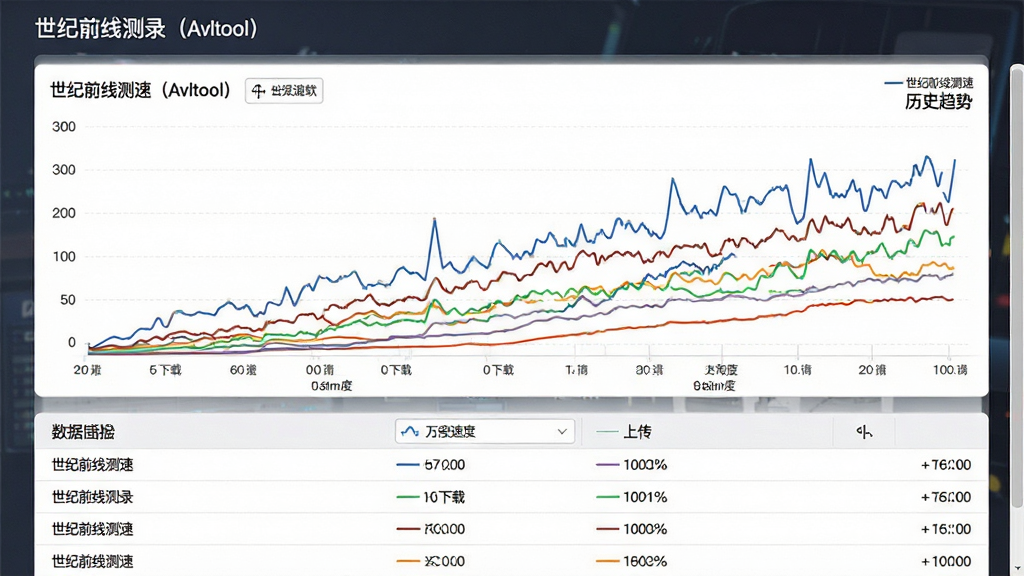
Task: Click the page heading at the top left
Action: [147, 29]
